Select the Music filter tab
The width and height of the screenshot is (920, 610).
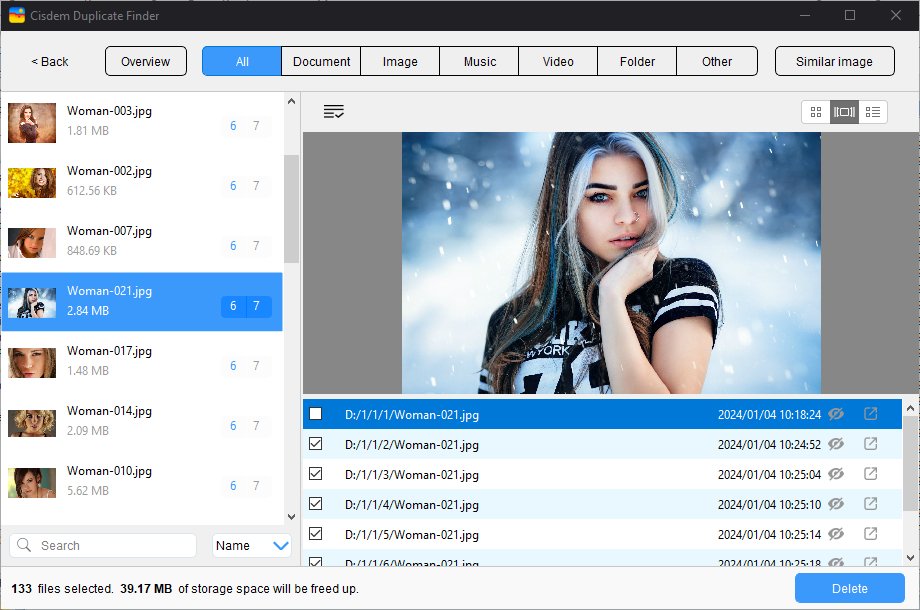click(479, 61)
